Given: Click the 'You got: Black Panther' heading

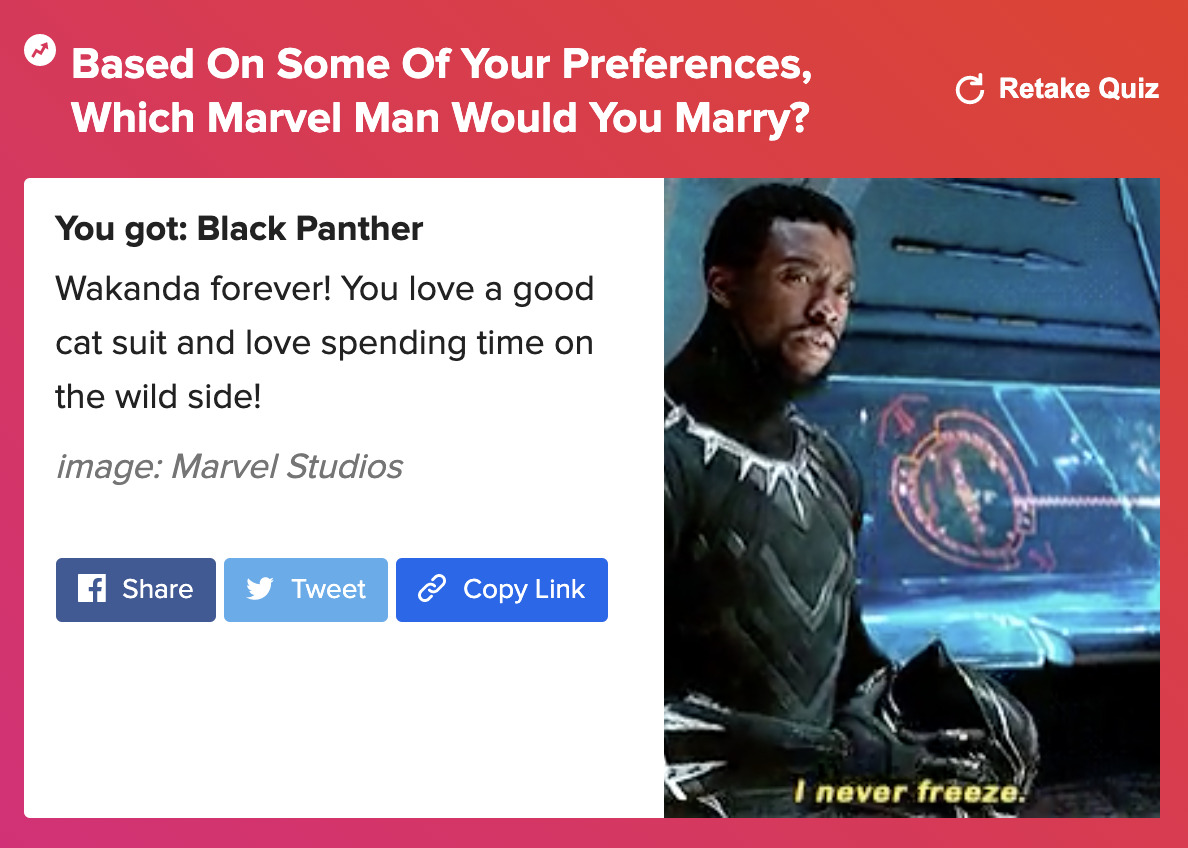Looking at the screenshot, I should point(239,228).
